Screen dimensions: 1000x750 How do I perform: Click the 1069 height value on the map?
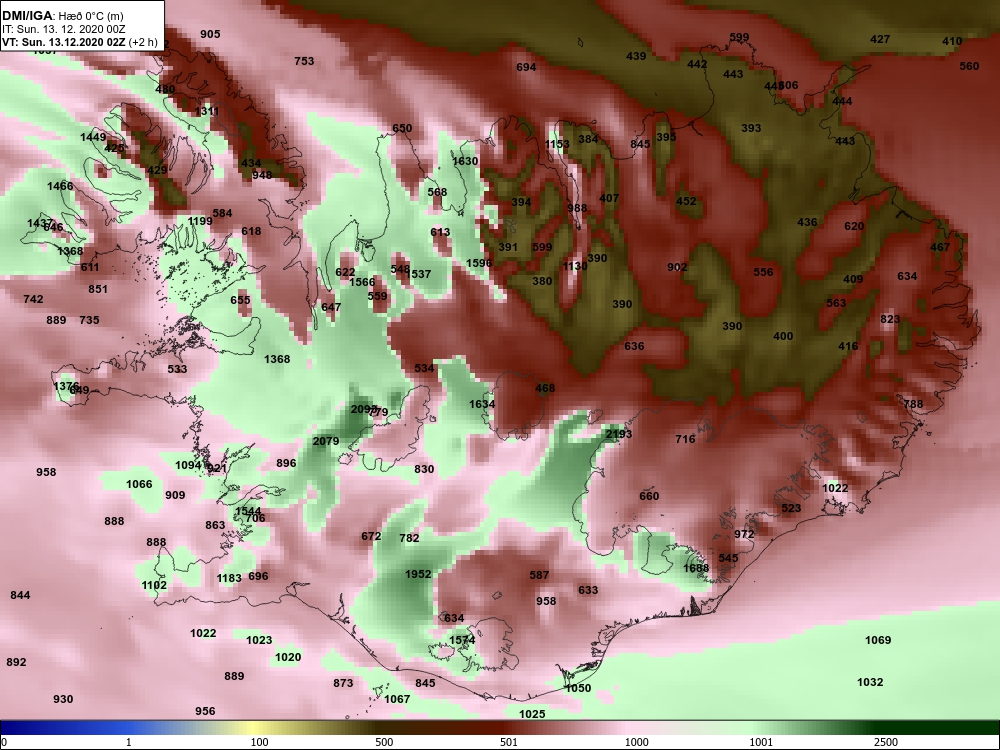tap(878, 640)
